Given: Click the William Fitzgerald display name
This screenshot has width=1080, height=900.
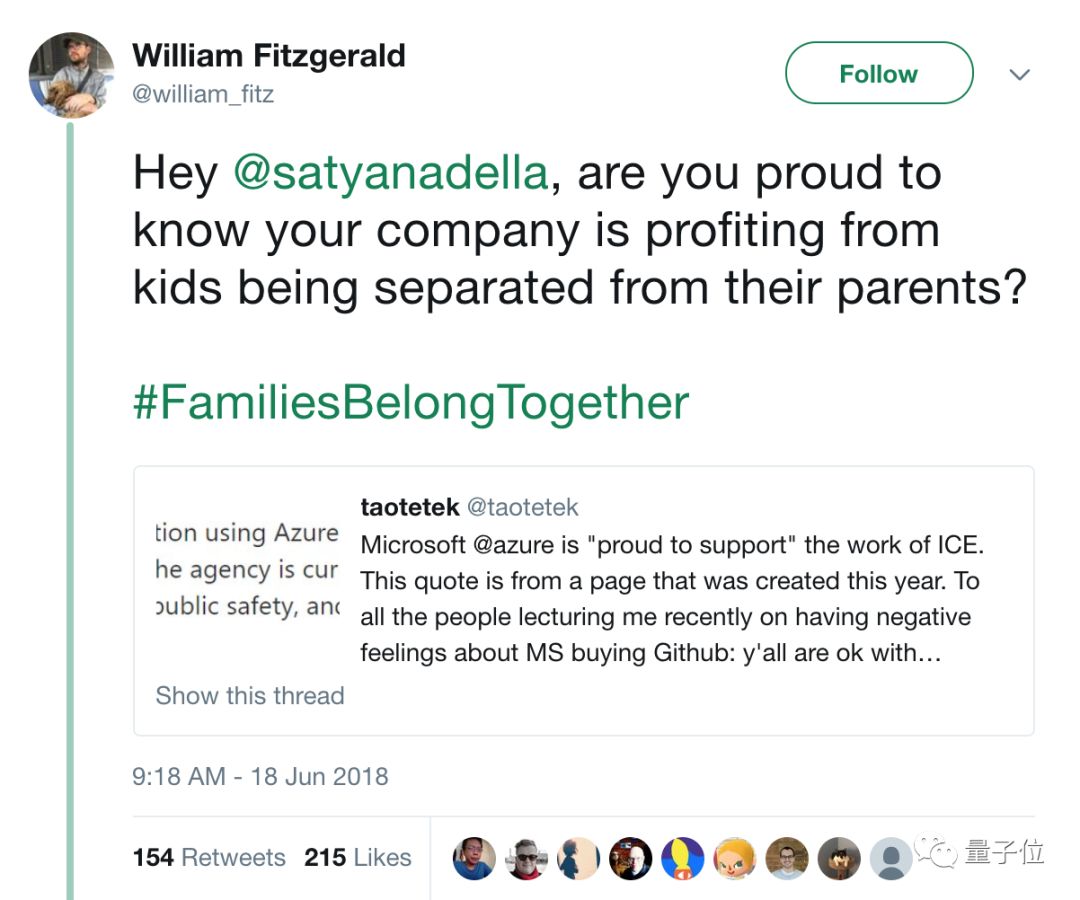Looking at the screenshot, I should tap(269, 56).
